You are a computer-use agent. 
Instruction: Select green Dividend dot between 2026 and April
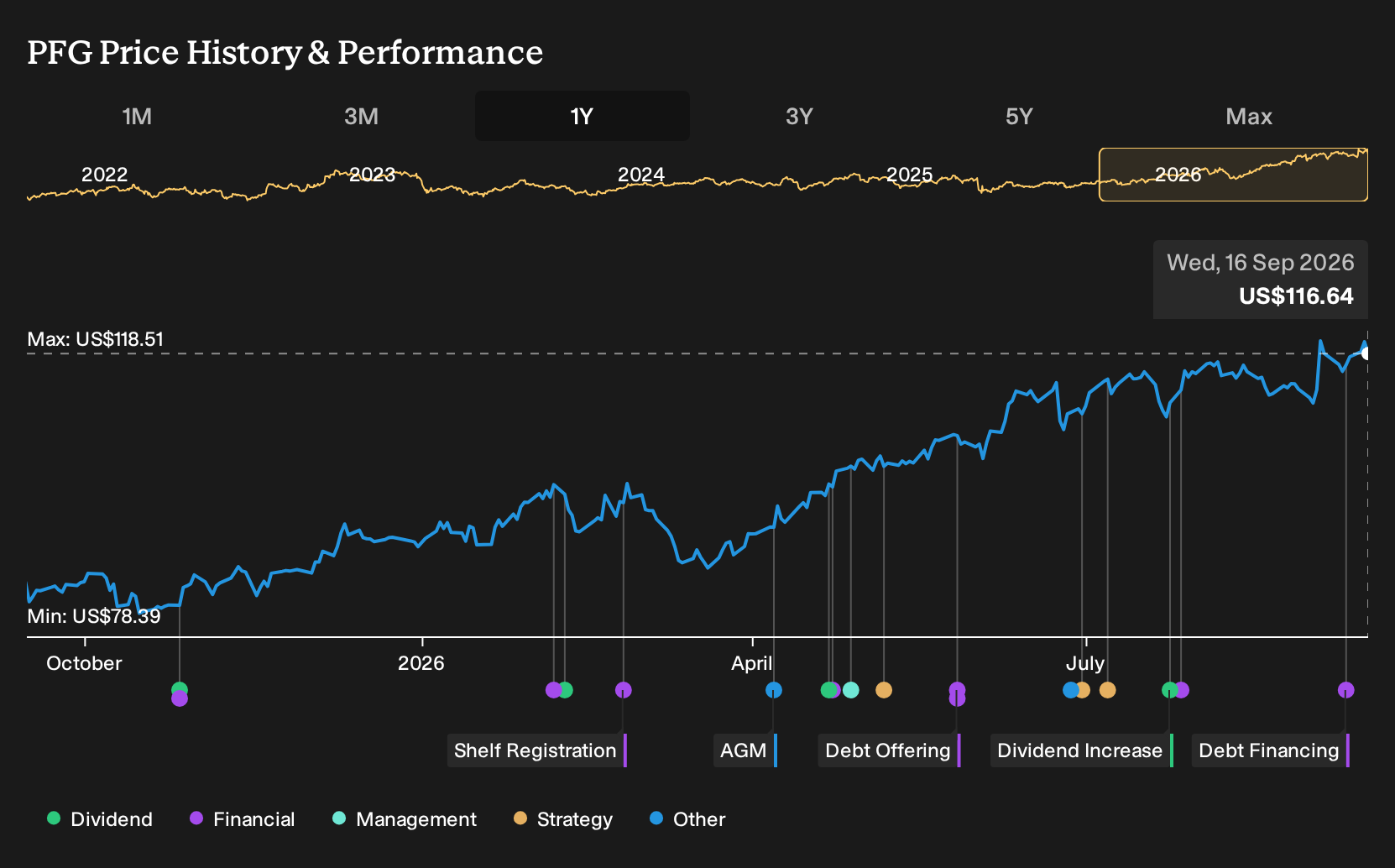[565, 690]
